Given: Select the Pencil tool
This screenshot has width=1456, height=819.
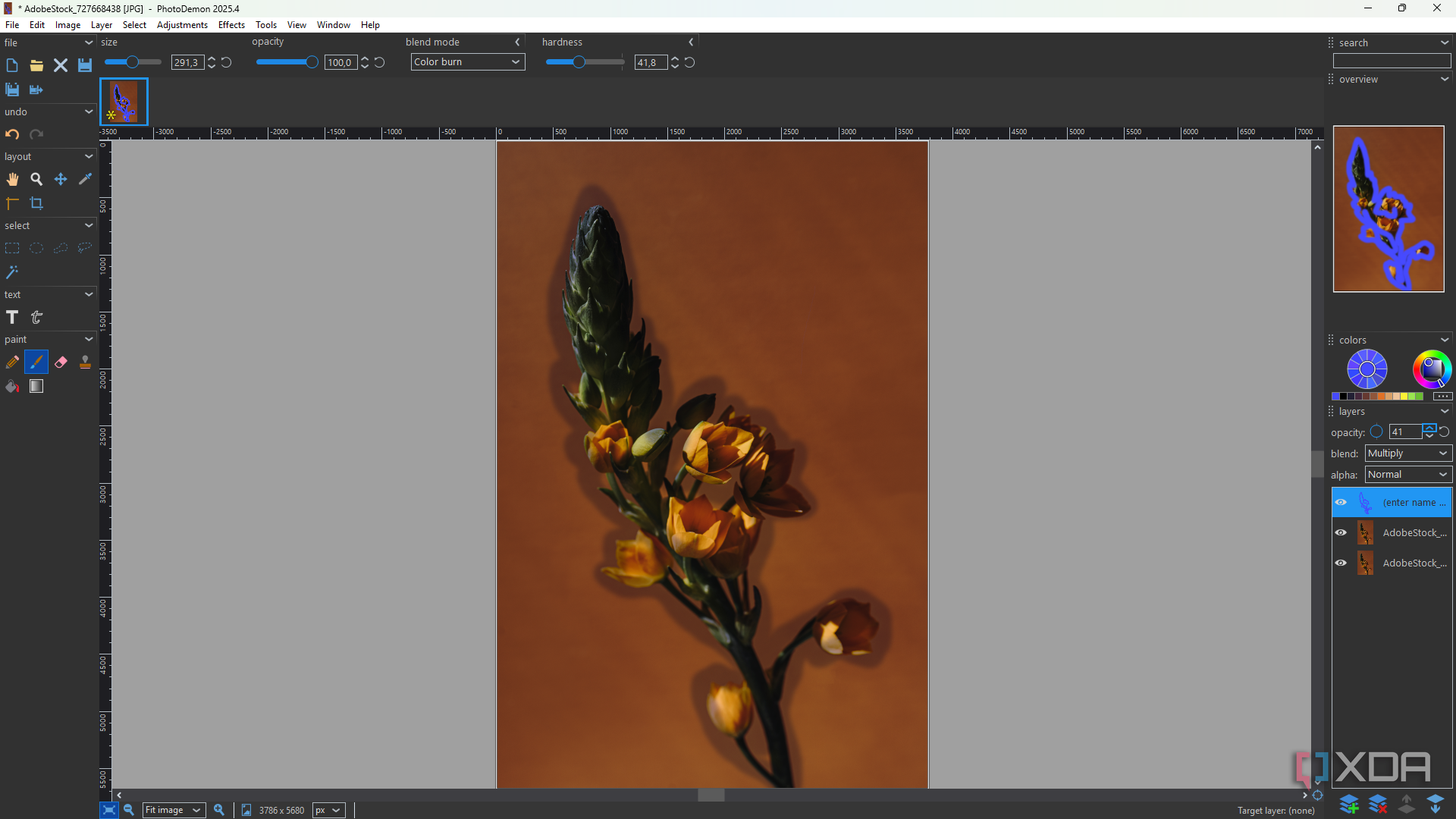Looking at the screenshot, I should coord(12,362).
